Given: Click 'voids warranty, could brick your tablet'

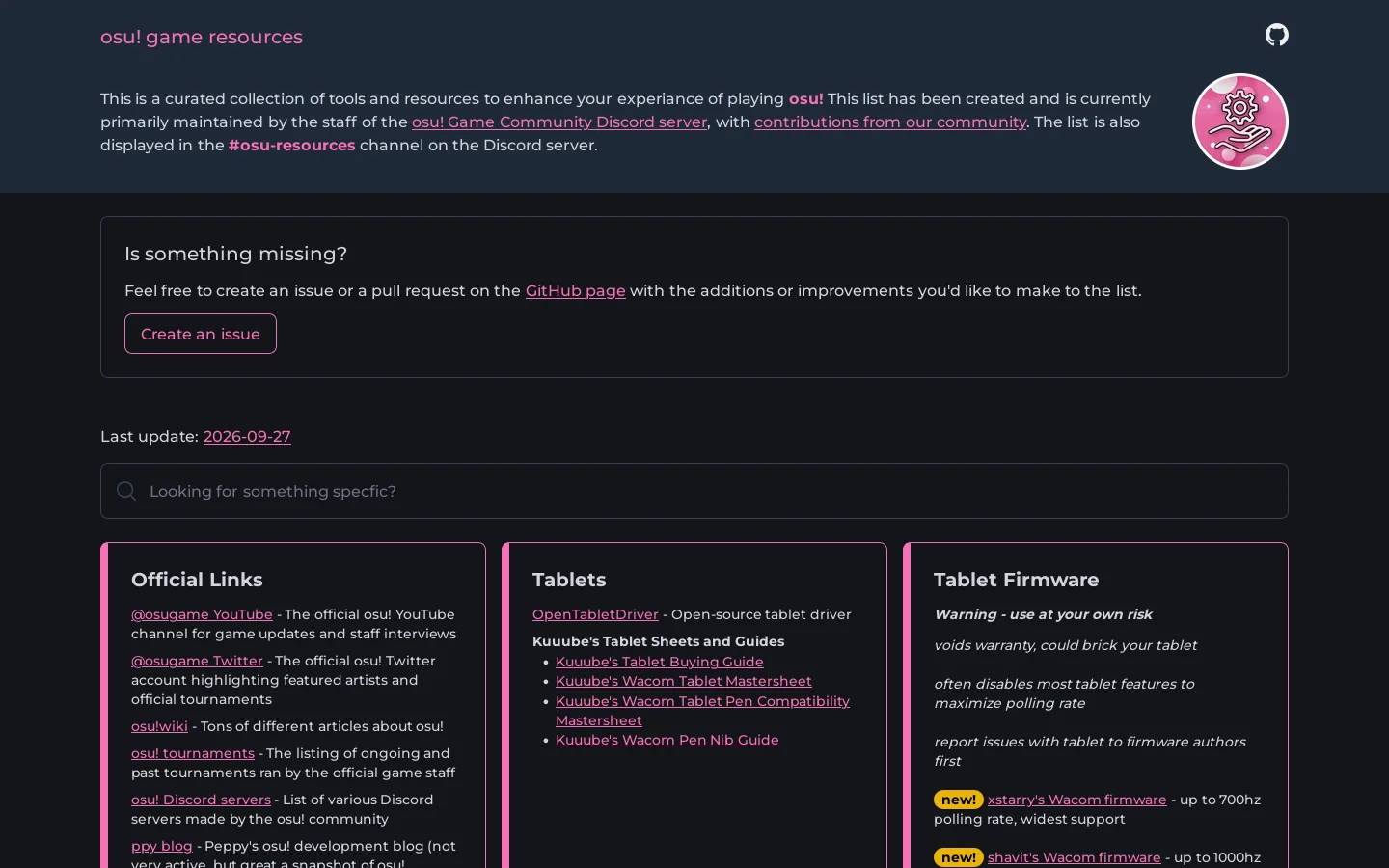Looking at the screenshot, I should click(1065, 645).
